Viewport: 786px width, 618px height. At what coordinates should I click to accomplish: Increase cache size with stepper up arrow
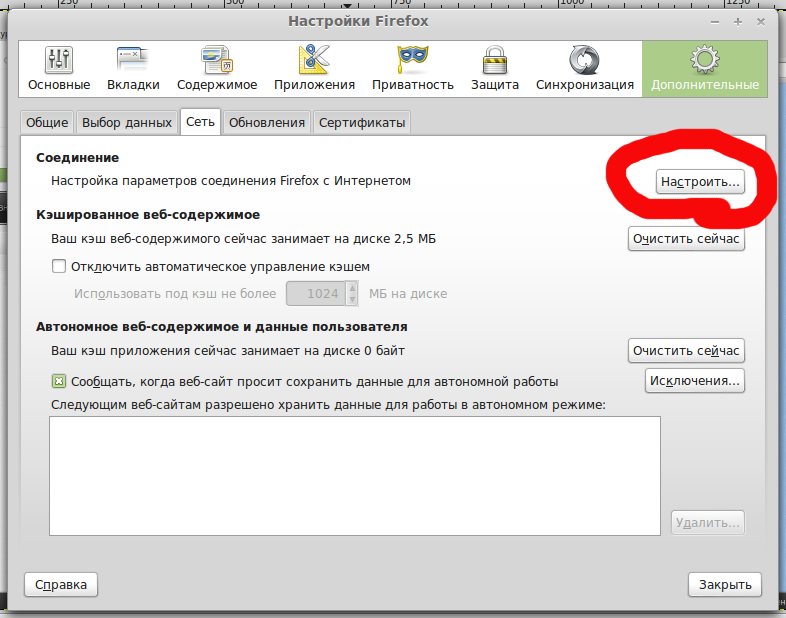(x=352, y=288)
